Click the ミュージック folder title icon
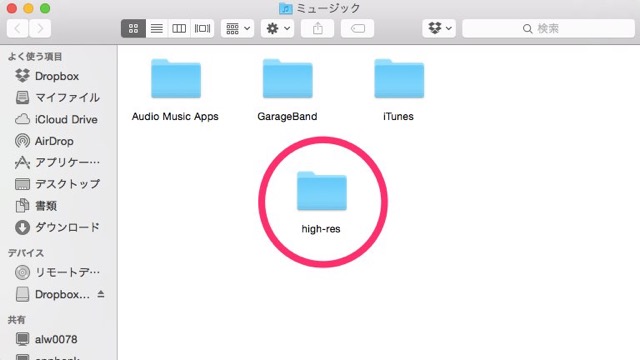 [286, 8]
